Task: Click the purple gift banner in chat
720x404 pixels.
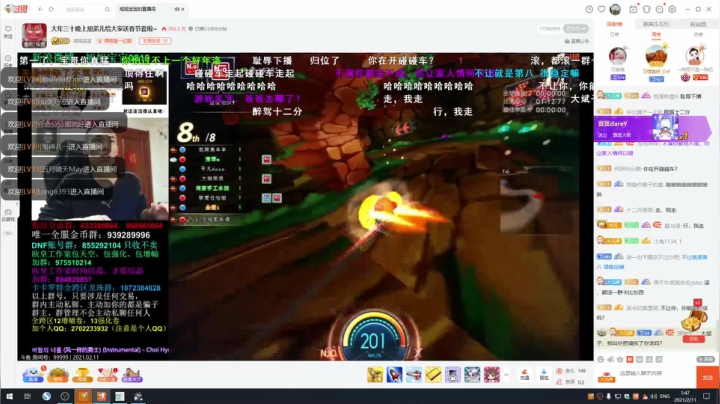Action: coord(652,128)
